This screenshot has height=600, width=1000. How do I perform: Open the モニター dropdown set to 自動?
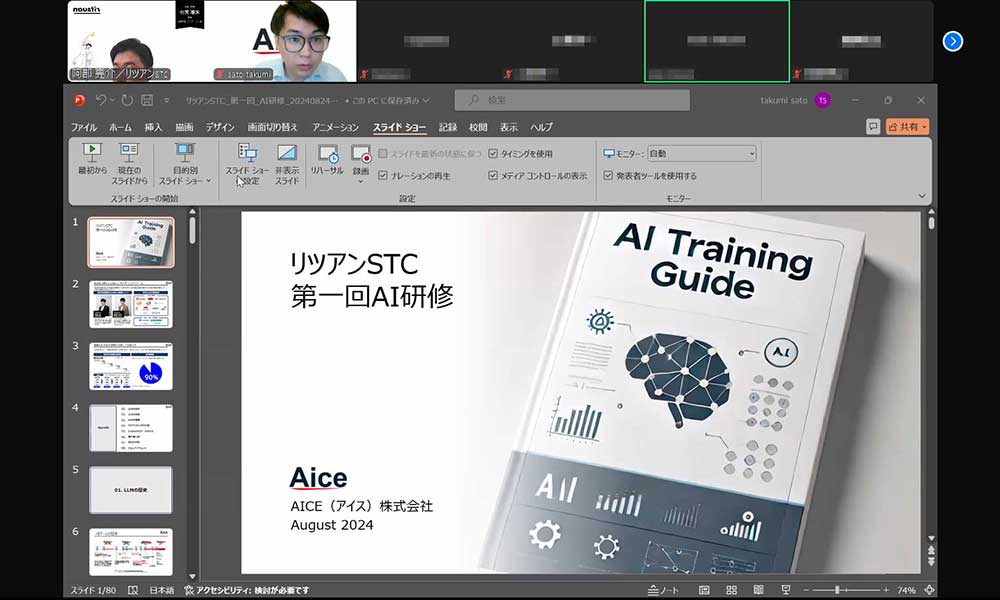tap(702, 154)
